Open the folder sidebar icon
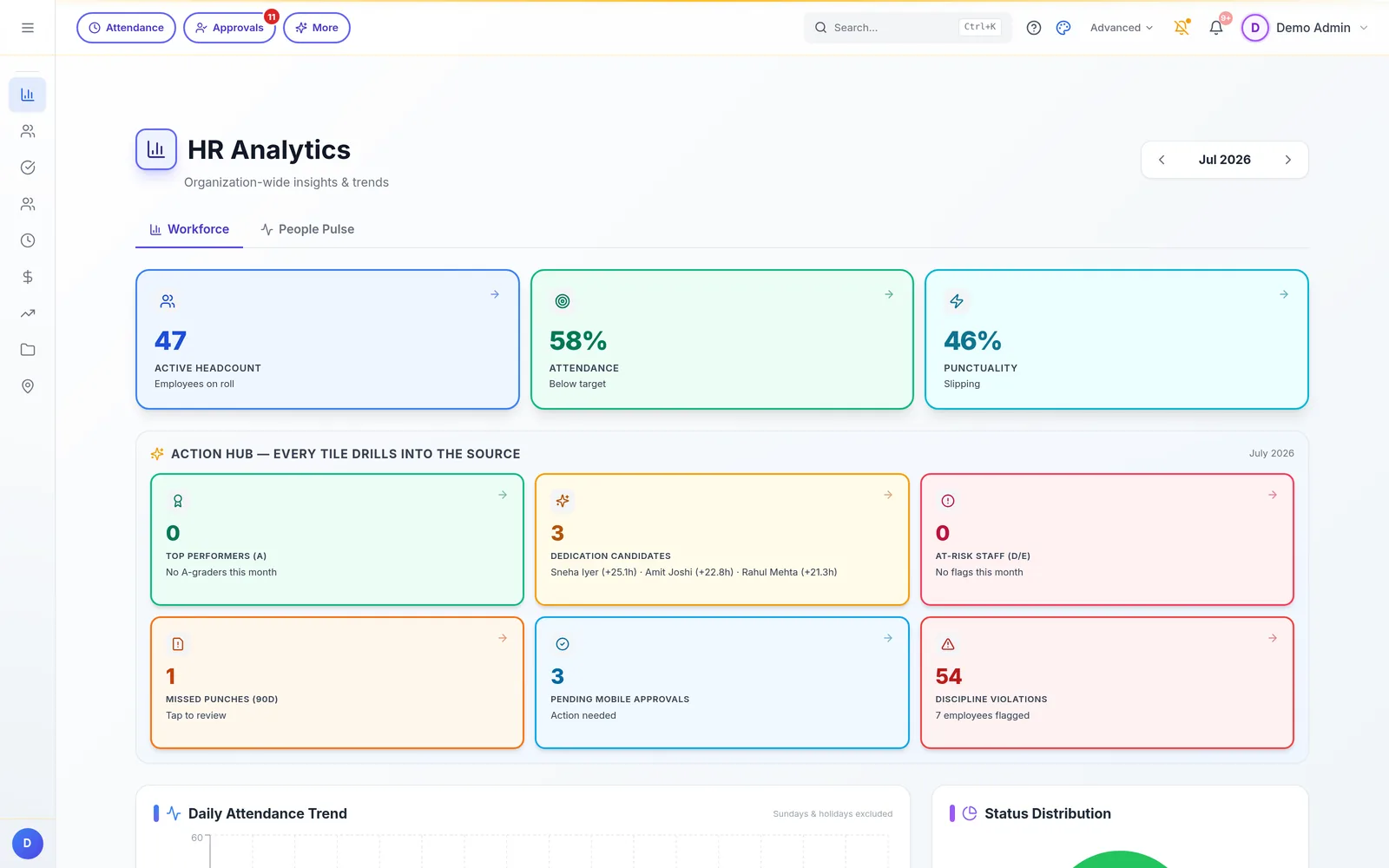 28,350
